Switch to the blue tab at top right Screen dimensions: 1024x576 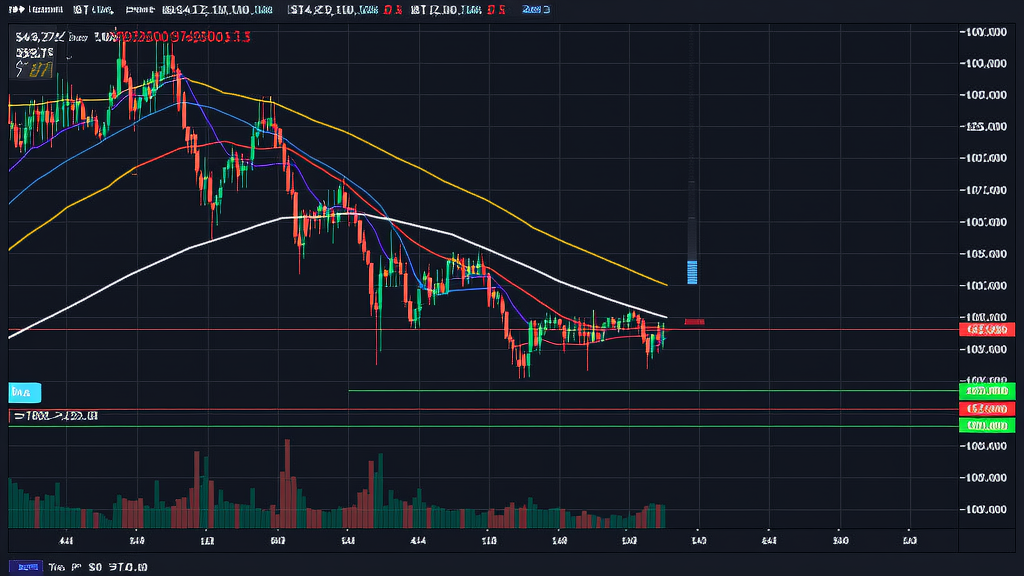coord(534,9)
